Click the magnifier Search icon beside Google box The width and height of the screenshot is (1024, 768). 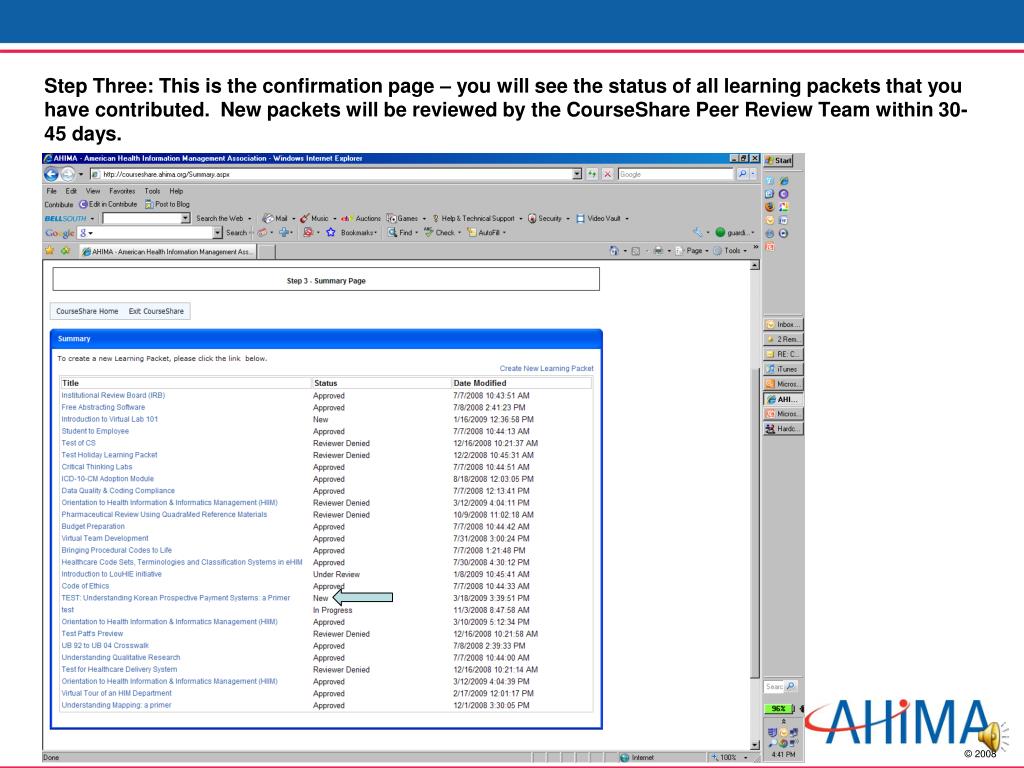click(742, 174)
